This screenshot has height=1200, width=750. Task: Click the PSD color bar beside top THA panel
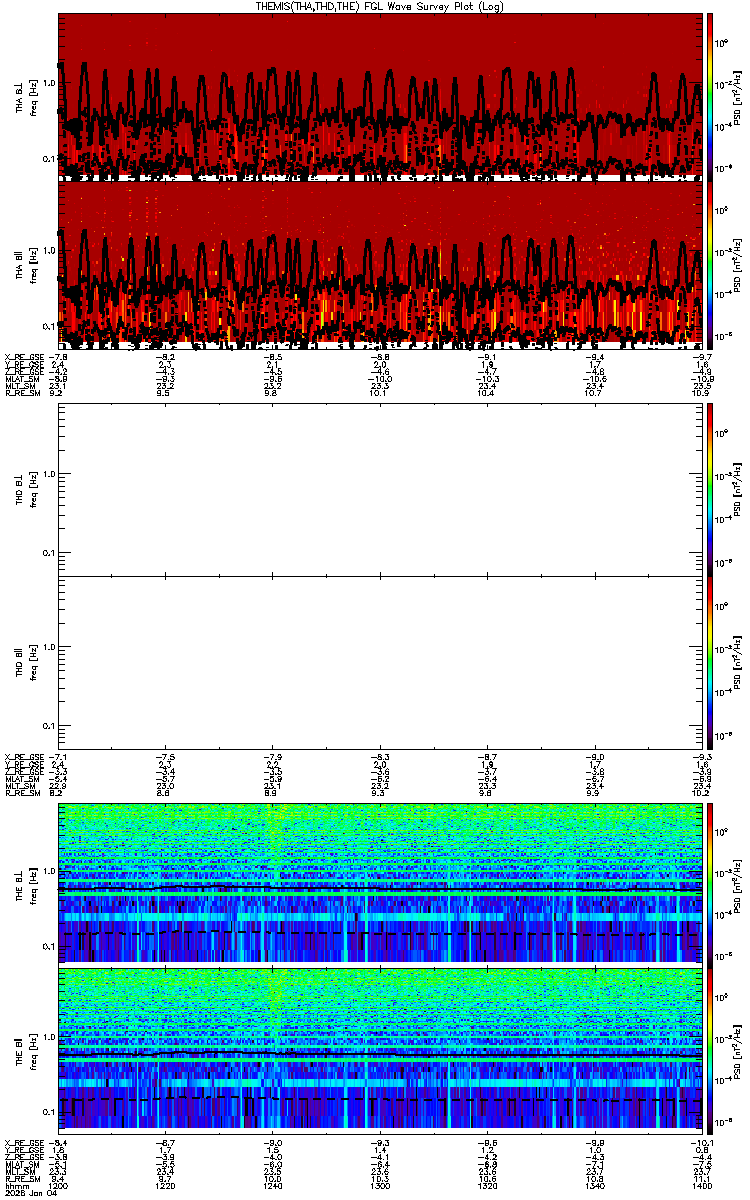click(x=711, y=96)
